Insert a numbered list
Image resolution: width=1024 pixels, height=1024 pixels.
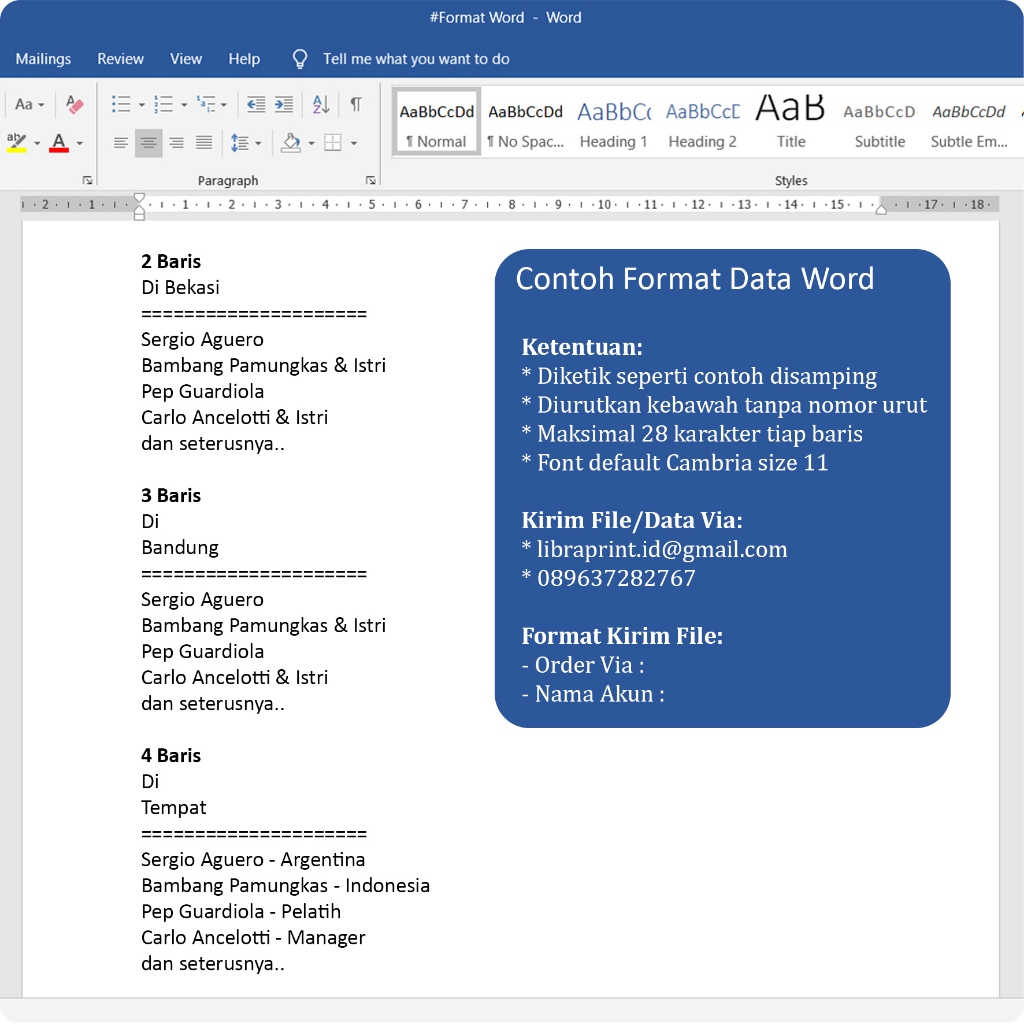point(163,104)
